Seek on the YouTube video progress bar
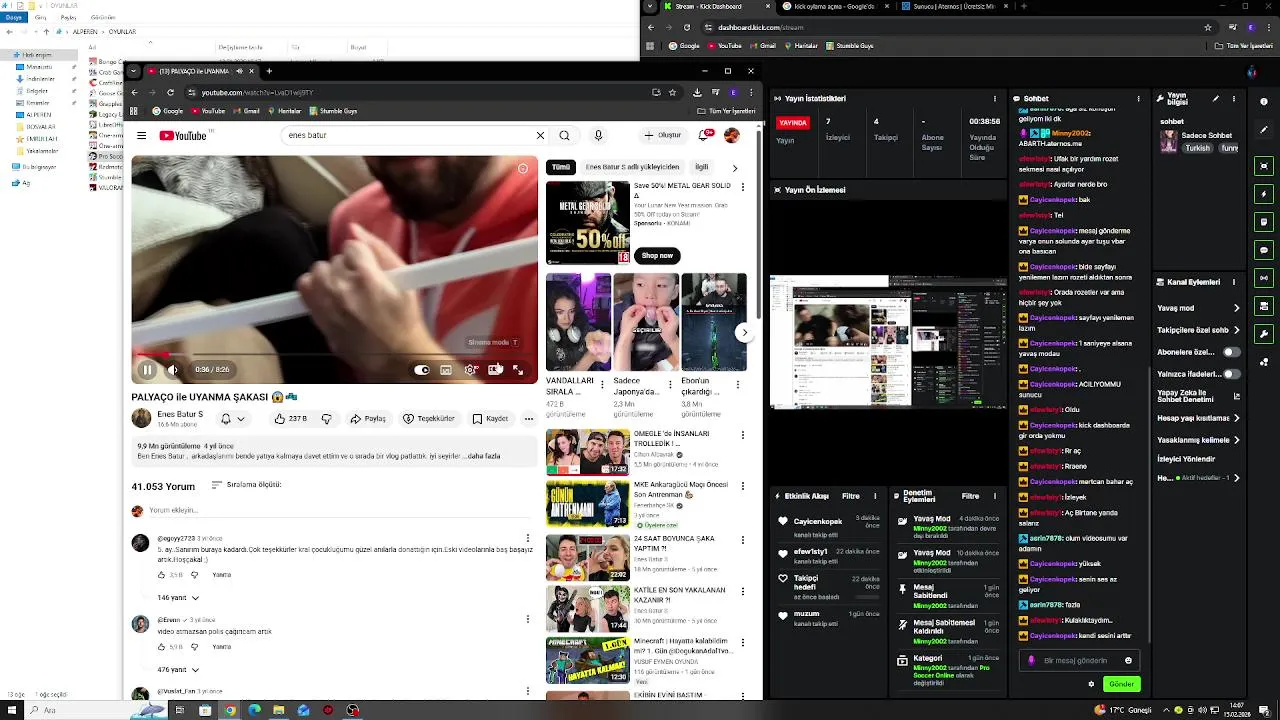 (x=334, y=354)
